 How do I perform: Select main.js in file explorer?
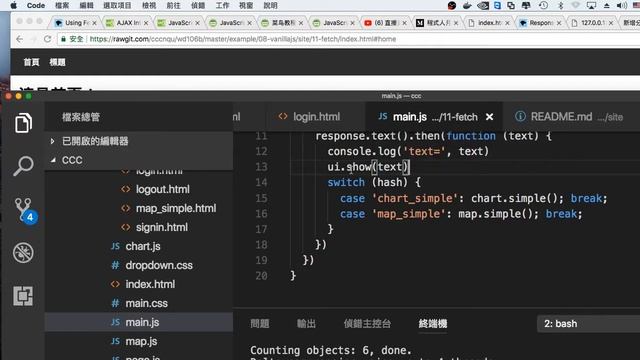click(x=139, y=322)
